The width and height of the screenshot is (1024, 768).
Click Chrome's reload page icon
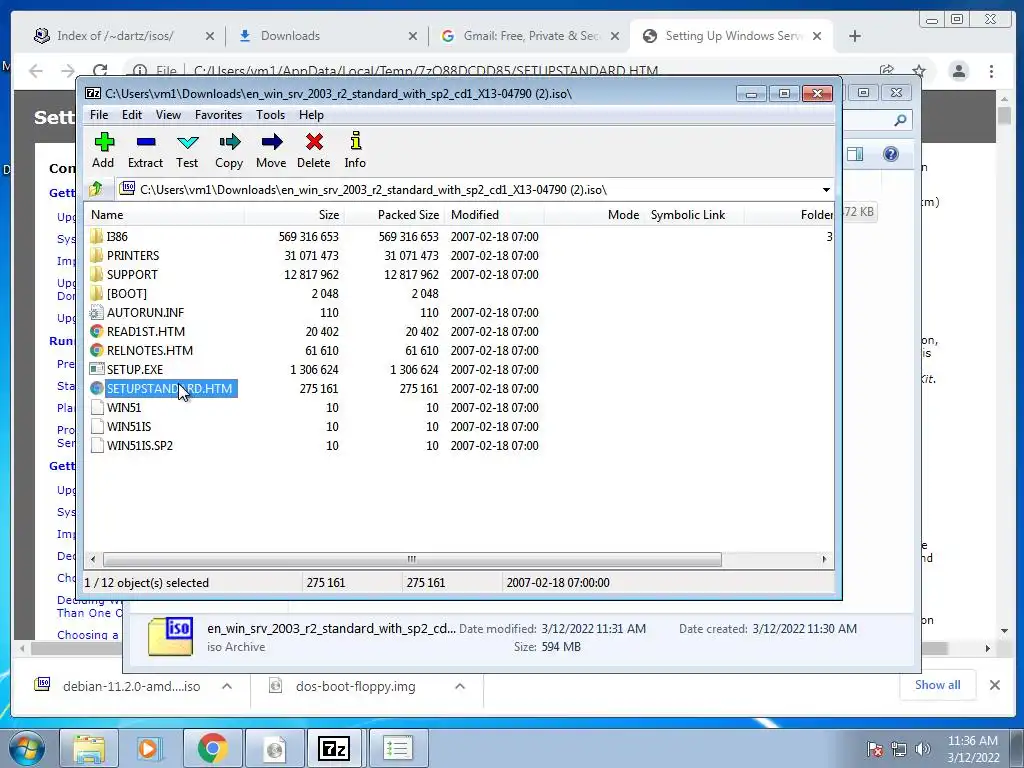(x=99, y=71)
